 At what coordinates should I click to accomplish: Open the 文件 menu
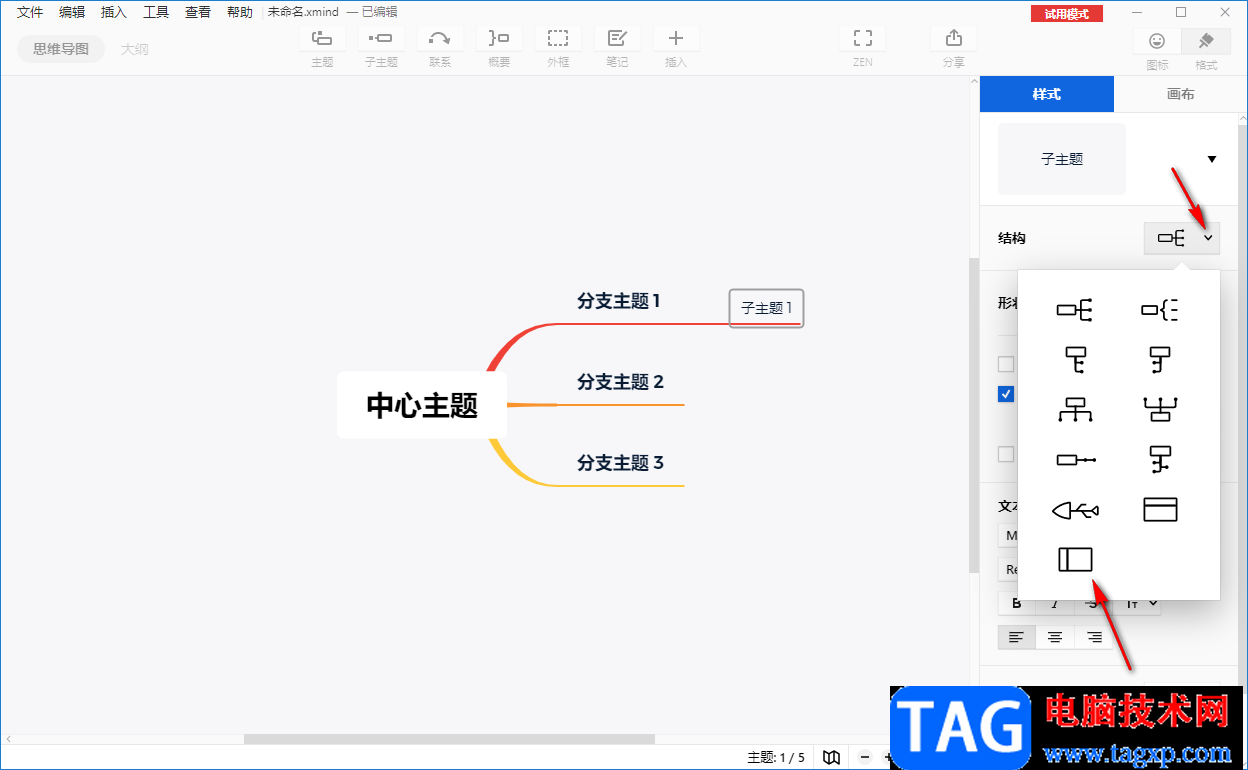click(30, 12)
